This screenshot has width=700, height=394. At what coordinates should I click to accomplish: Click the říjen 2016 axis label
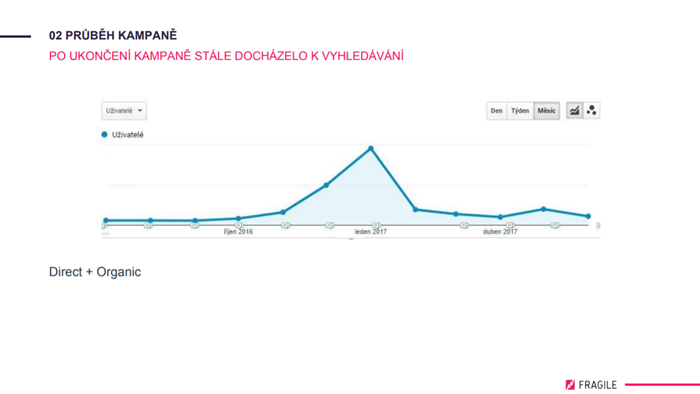point(238,232)
